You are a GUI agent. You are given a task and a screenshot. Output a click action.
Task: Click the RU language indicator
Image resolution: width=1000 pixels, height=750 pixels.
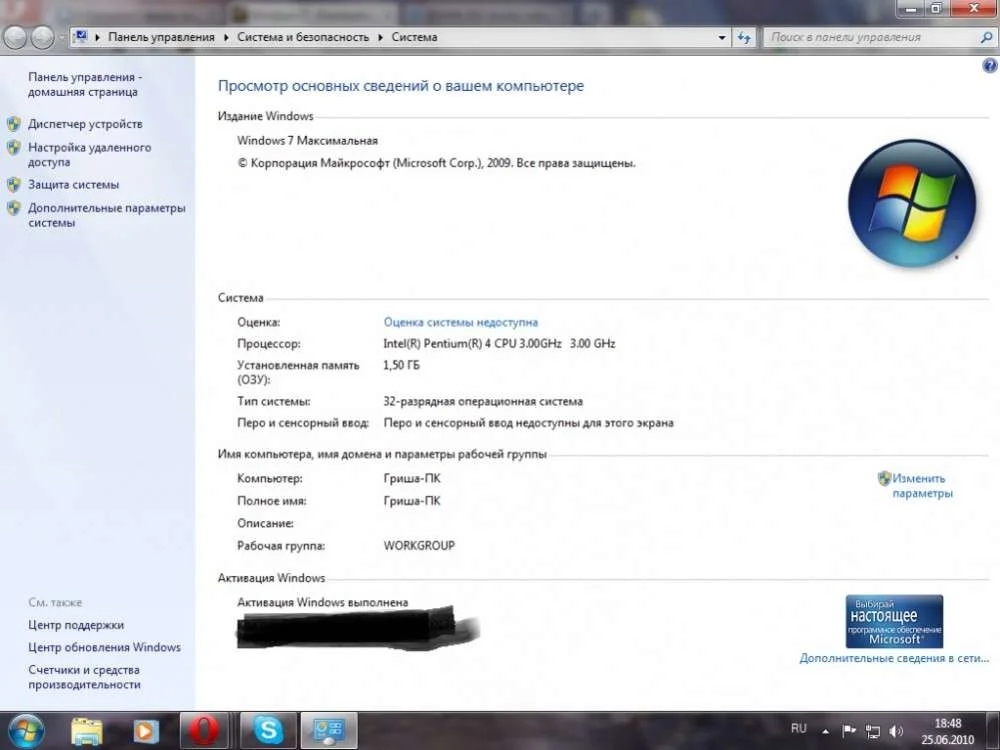point(798,728)
